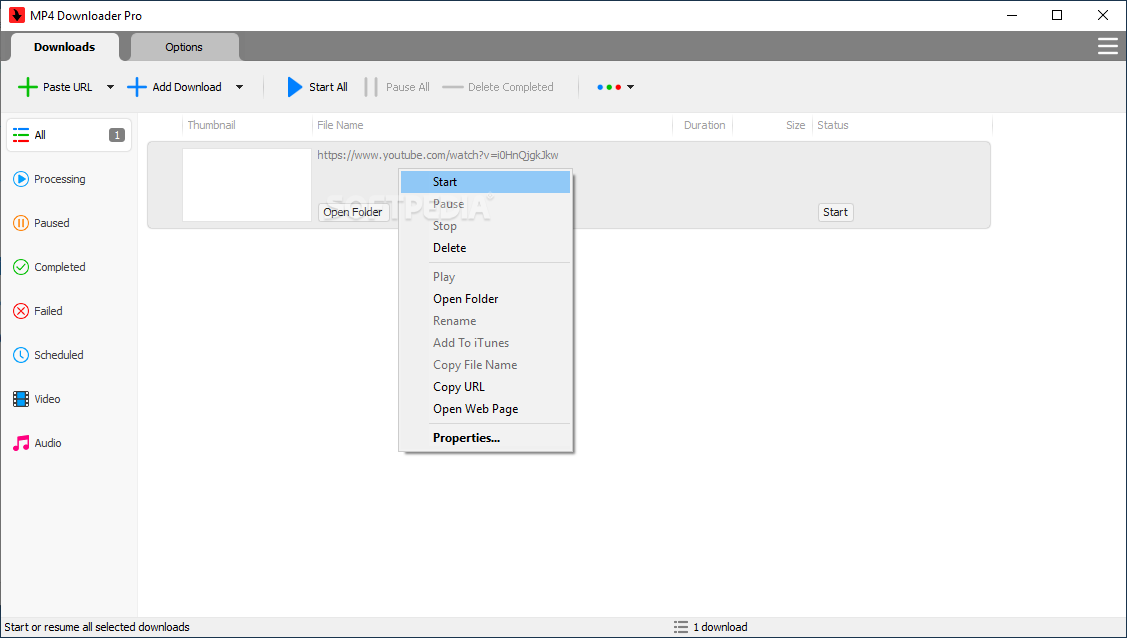Click the Open Folder button in the download row

point(354,212)
